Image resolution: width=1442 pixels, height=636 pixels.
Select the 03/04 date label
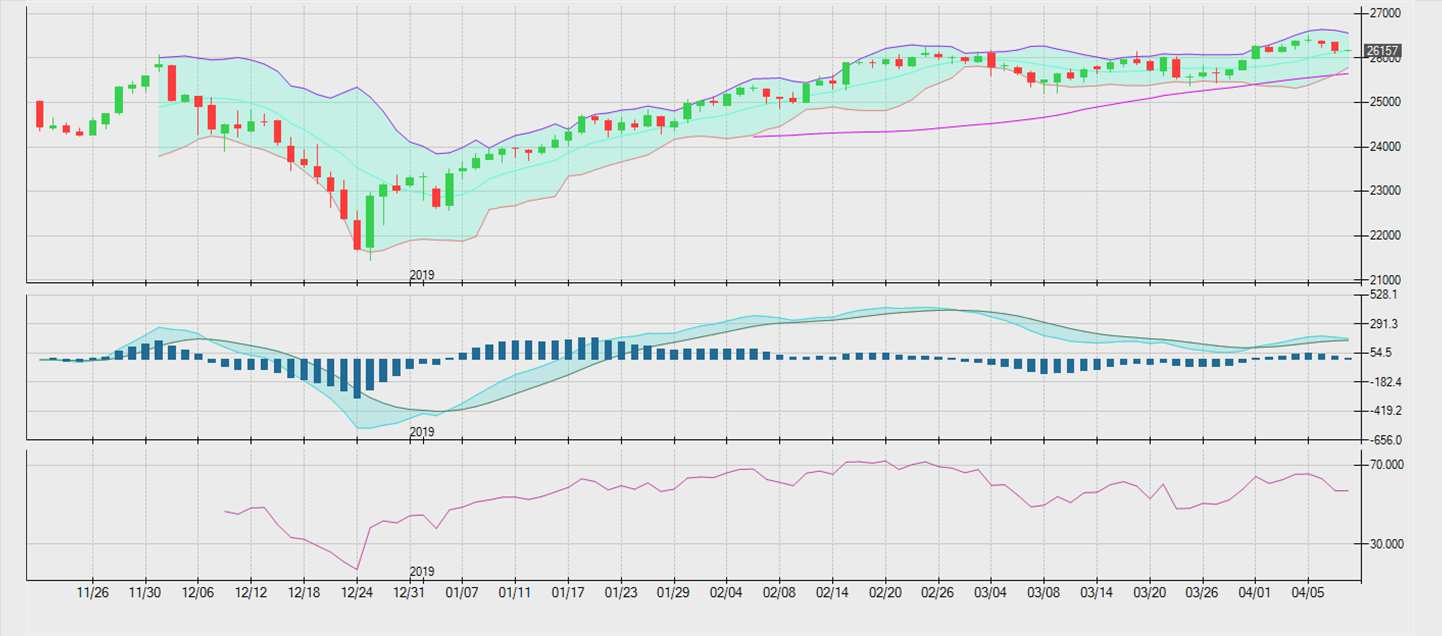[x=991, y=591]
